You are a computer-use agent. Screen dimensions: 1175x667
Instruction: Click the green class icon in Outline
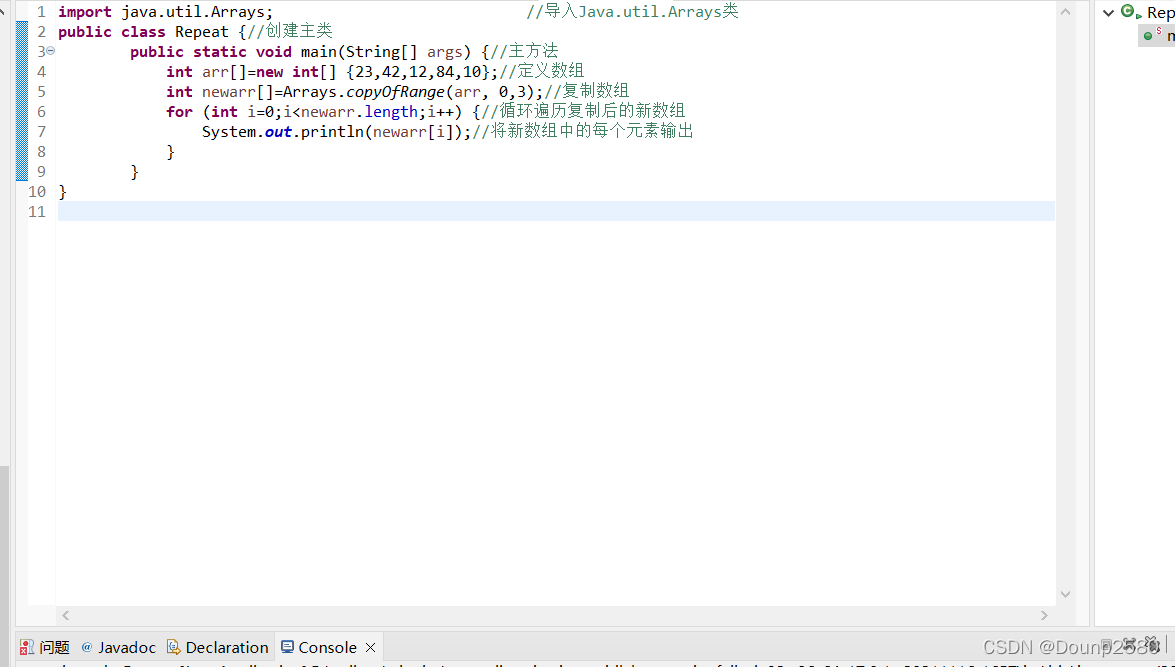tap(1129, 11)
